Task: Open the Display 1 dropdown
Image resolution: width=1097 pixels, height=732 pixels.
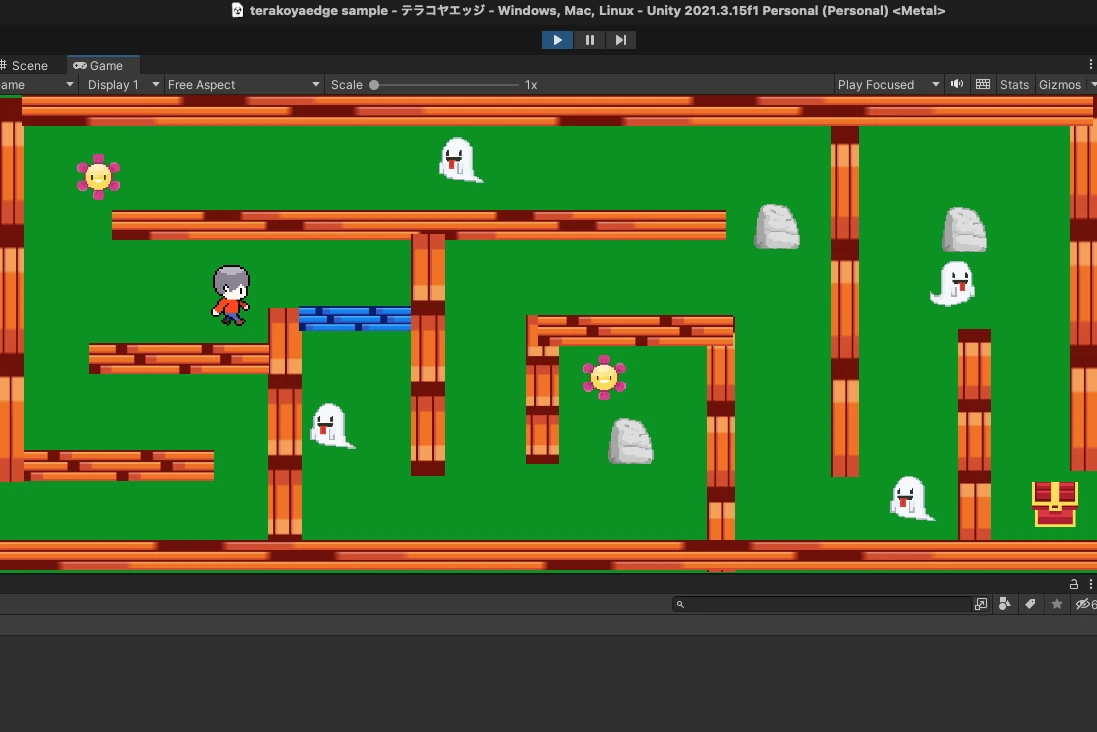Action: click(123, 85)
